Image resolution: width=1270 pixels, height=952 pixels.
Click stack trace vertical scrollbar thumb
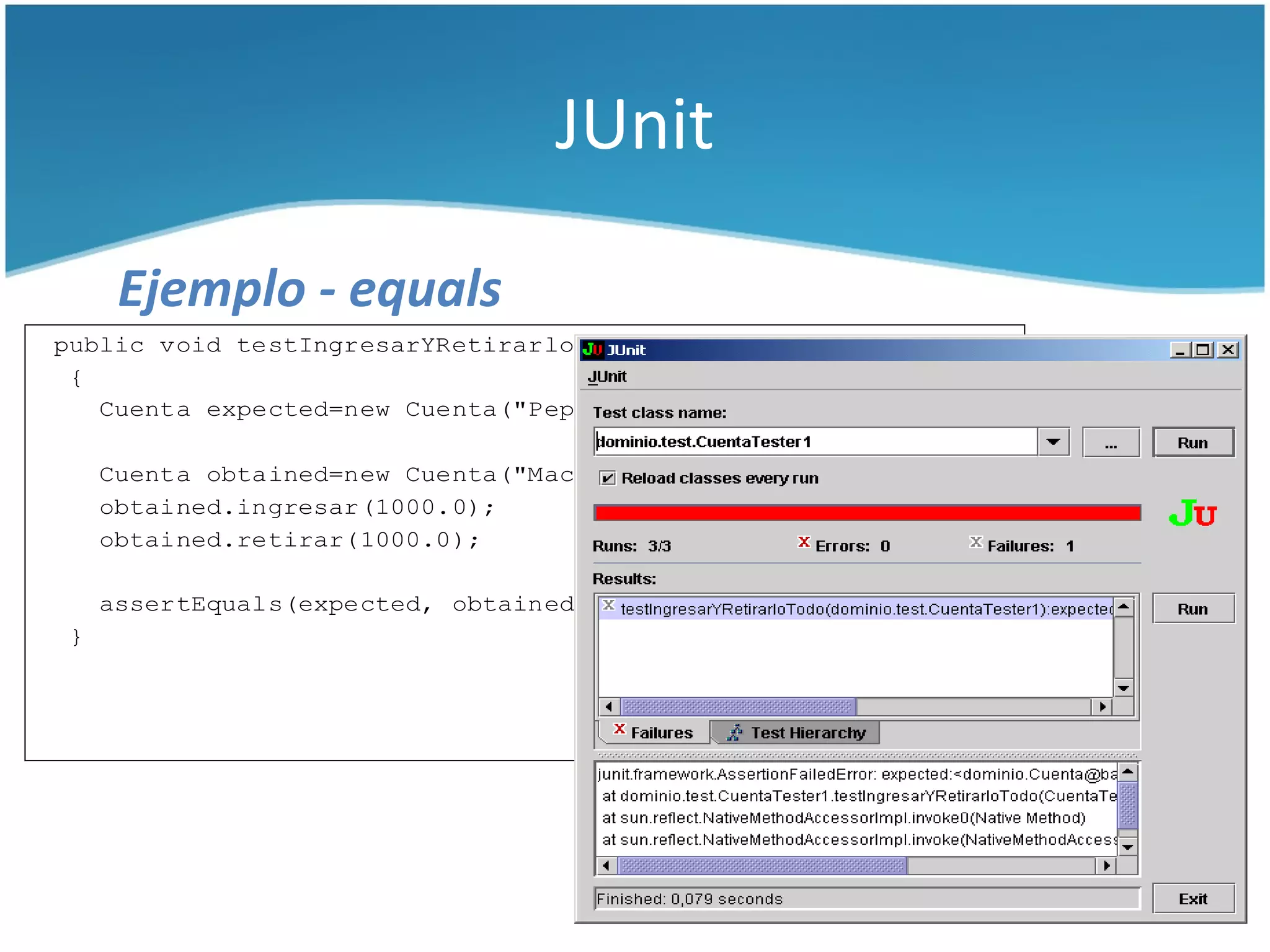click(1128, 805)
